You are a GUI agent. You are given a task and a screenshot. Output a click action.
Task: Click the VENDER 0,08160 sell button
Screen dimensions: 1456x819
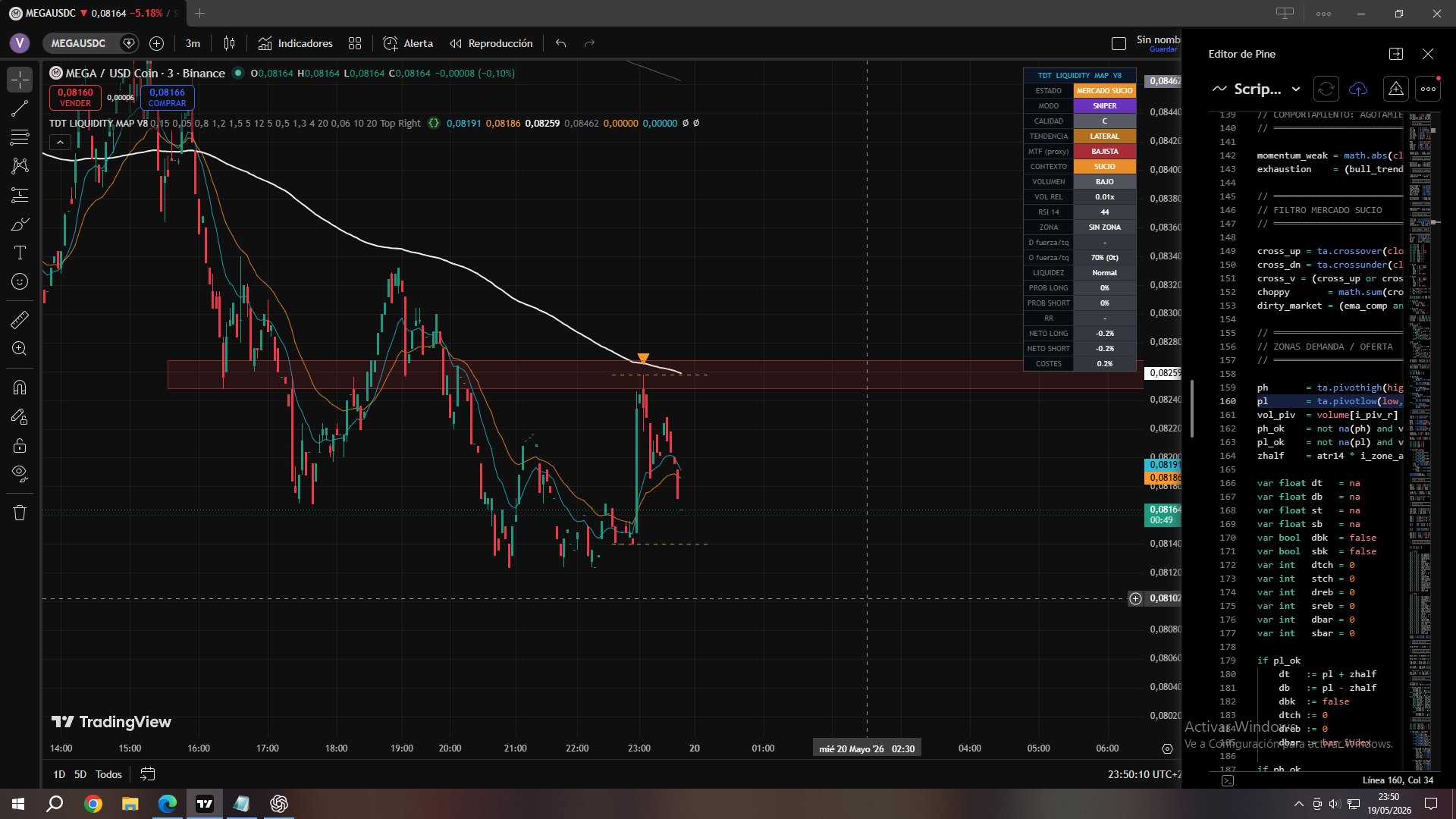[x=75, y=97]
